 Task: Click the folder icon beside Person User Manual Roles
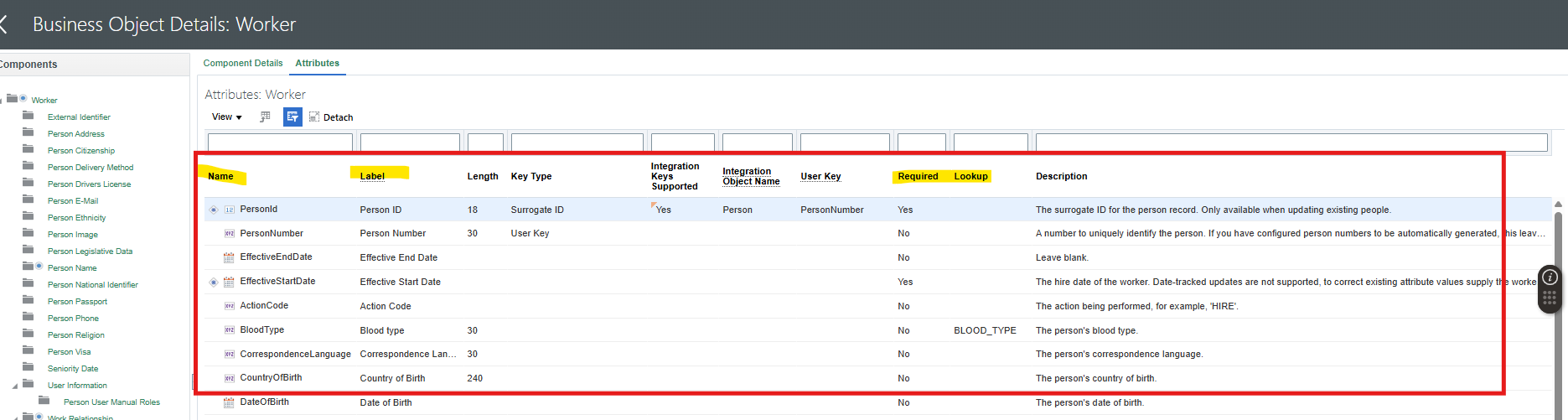(44, 401)
